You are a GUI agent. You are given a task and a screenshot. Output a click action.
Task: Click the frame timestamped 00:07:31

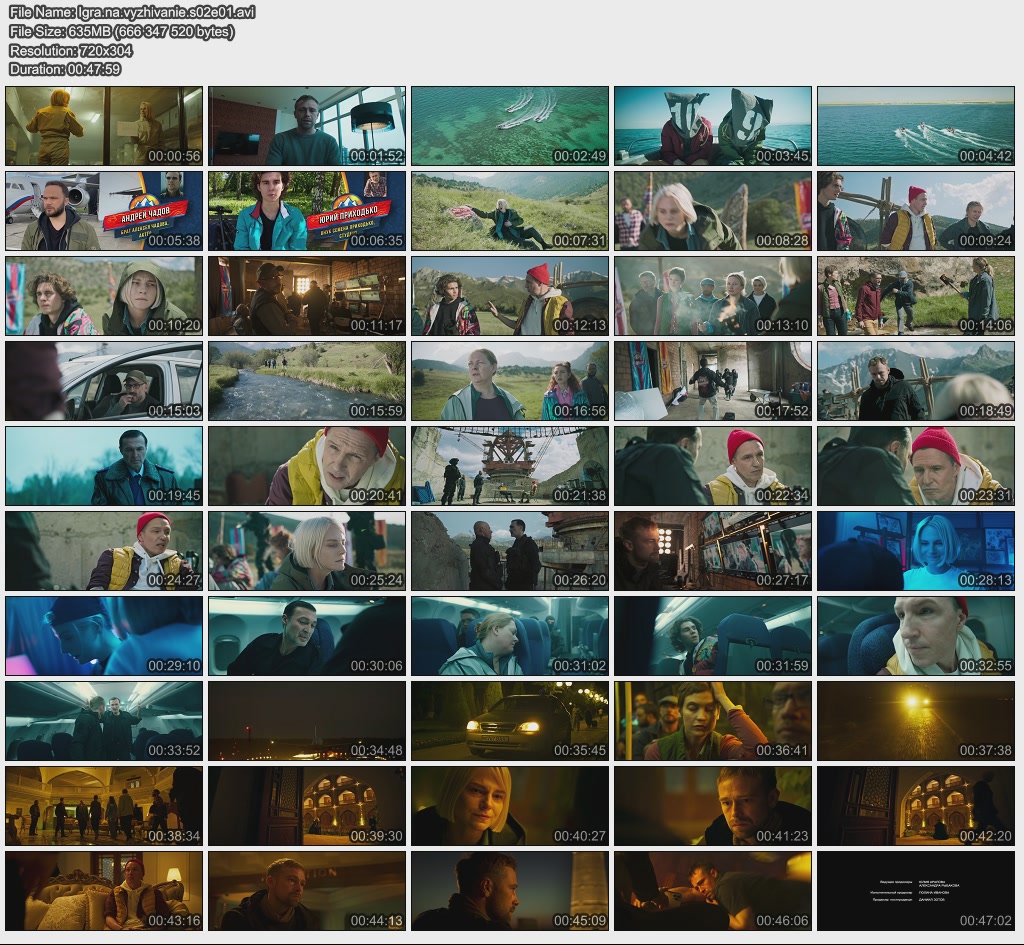point(510,211)
